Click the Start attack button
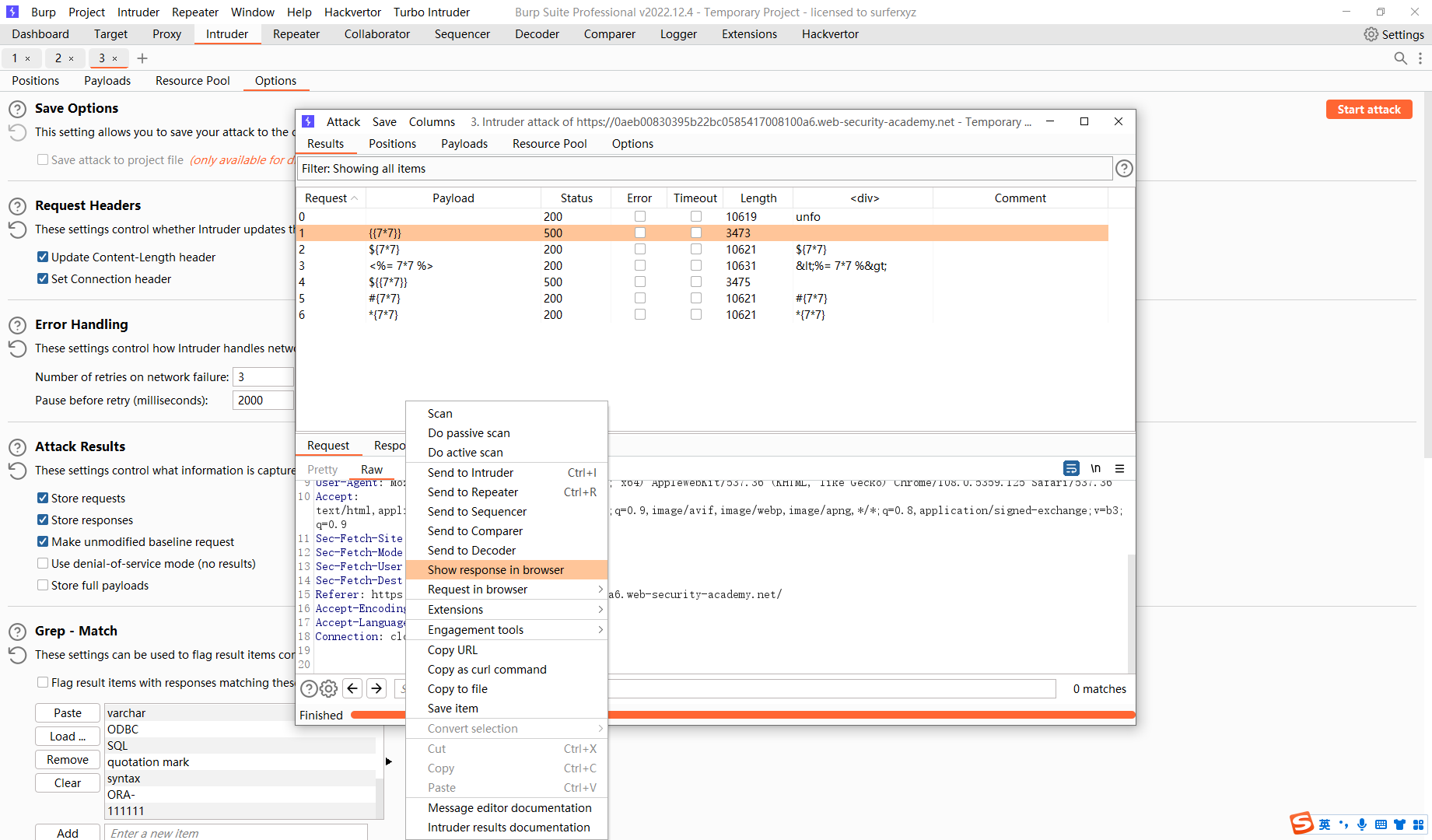The width and height of the screenshot is (1432, 840). (x=1369, y=110)
